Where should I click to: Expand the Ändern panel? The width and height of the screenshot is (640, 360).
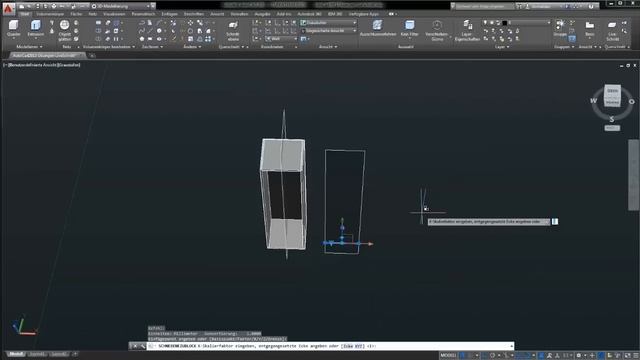coord(192,47)
